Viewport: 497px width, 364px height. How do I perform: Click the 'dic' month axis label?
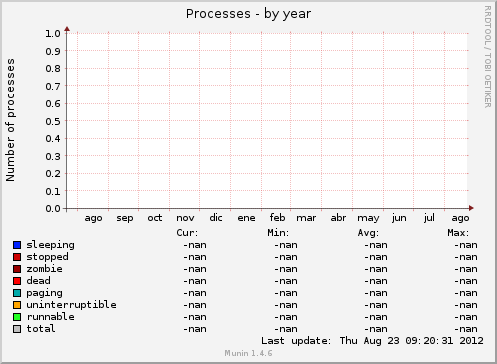(216, 218)
